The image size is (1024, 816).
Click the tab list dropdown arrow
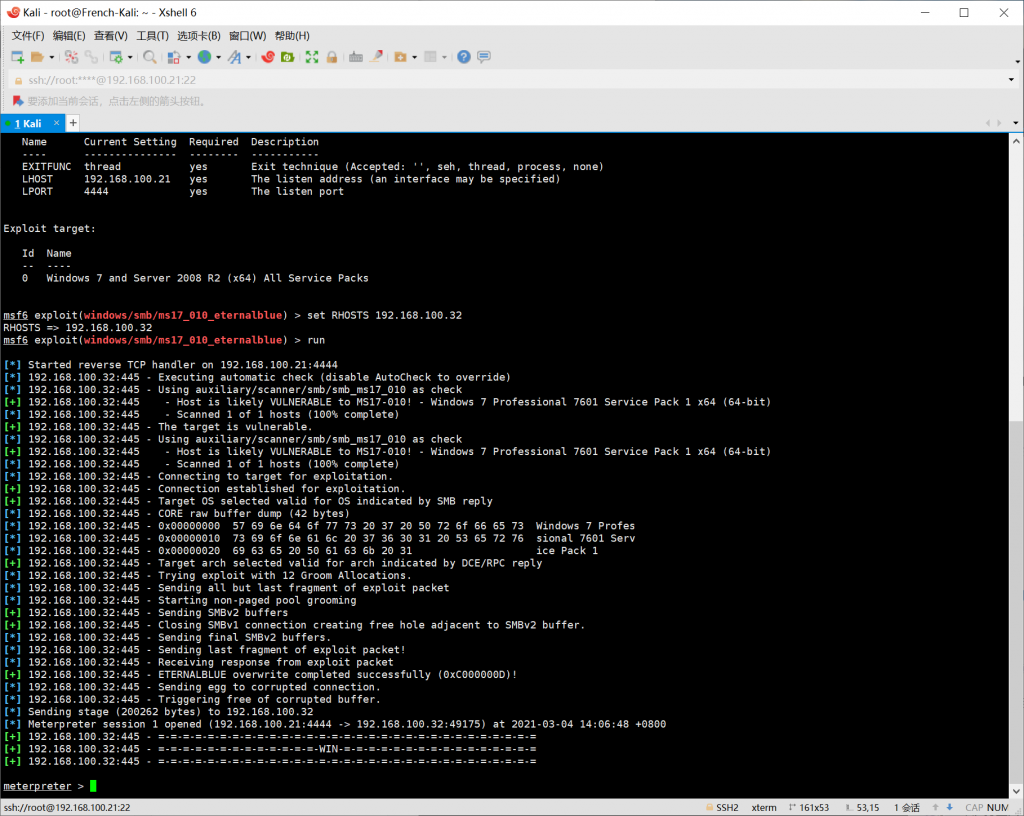pyautogui.click(x=1016, y=123)
